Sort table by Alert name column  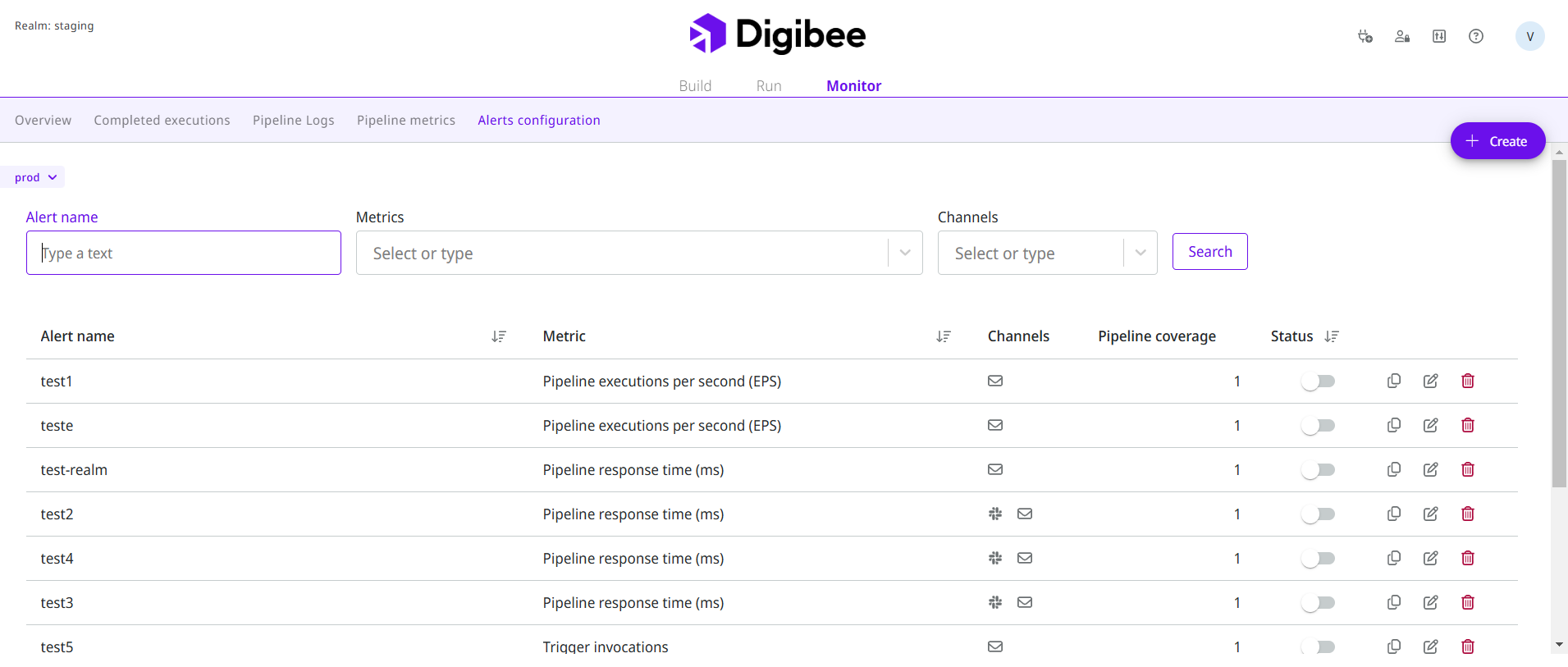coord(498,336)
